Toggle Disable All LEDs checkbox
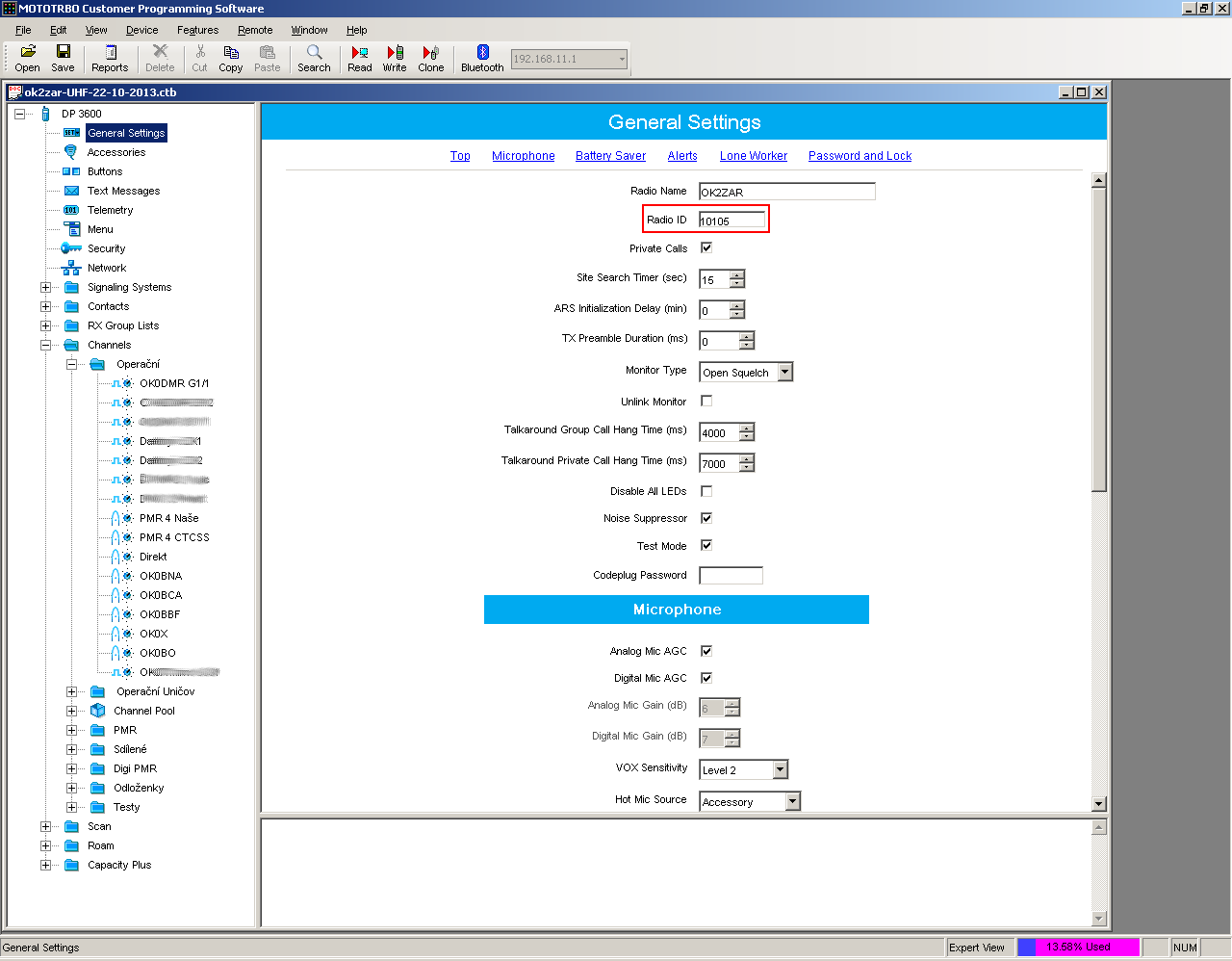 pos(706,491)
